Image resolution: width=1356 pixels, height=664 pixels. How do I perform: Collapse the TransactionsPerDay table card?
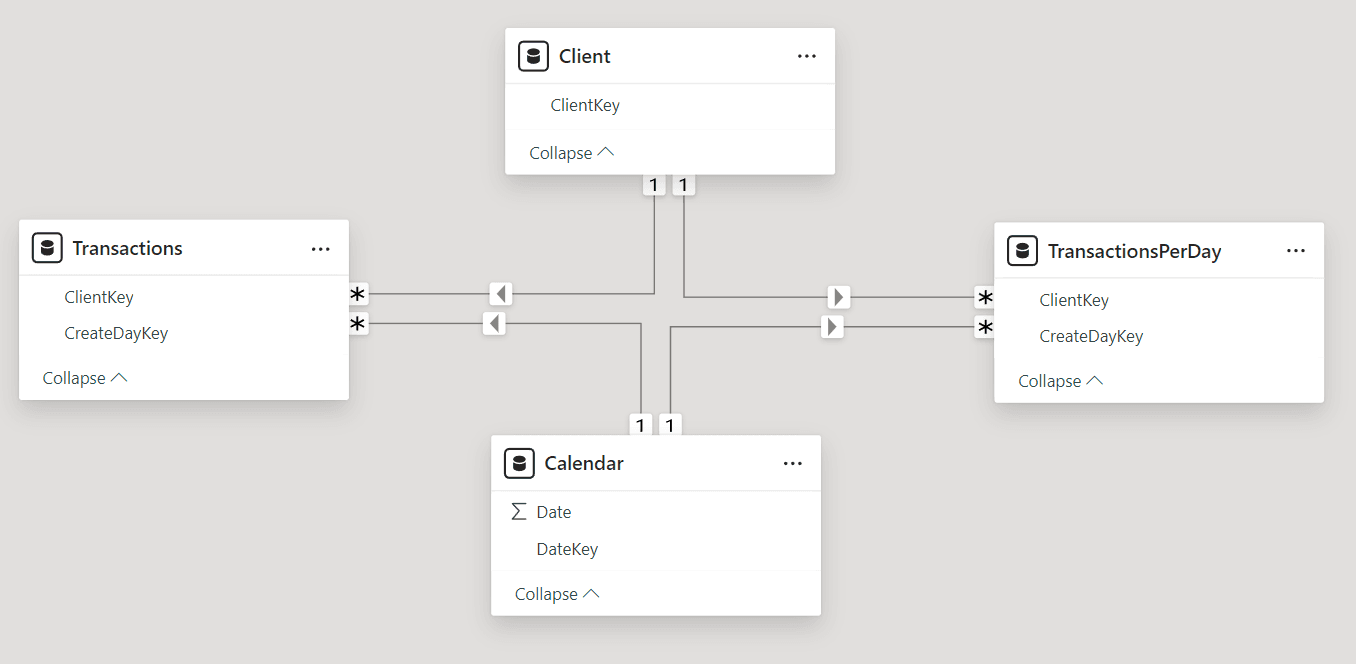tap(1060, 381)
